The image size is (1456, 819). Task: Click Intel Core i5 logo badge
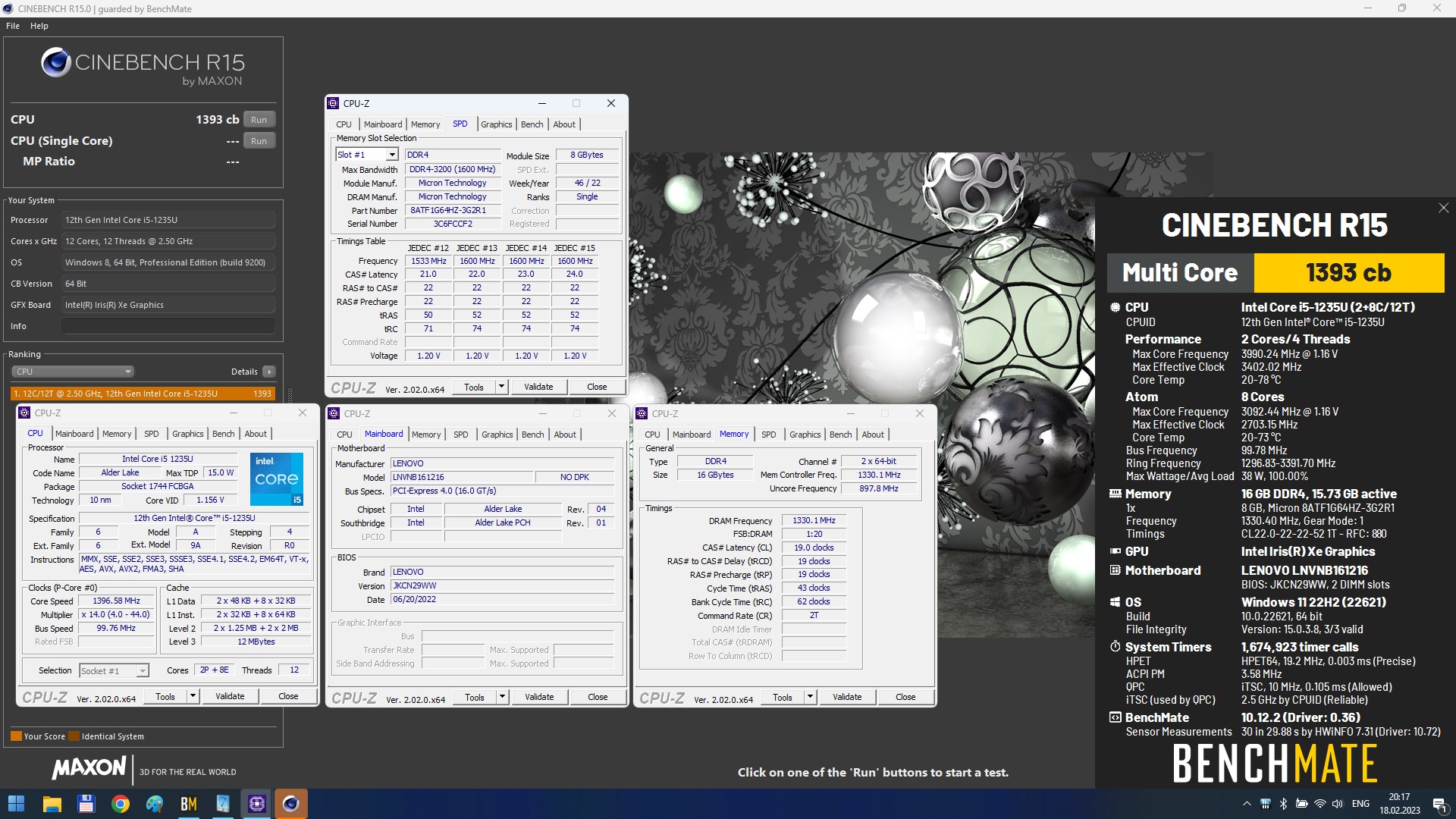coord(277,479)
